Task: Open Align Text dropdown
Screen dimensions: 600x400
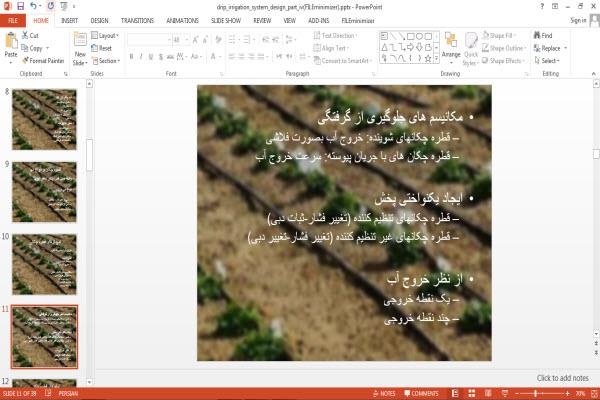Action: tap(331, 48)
